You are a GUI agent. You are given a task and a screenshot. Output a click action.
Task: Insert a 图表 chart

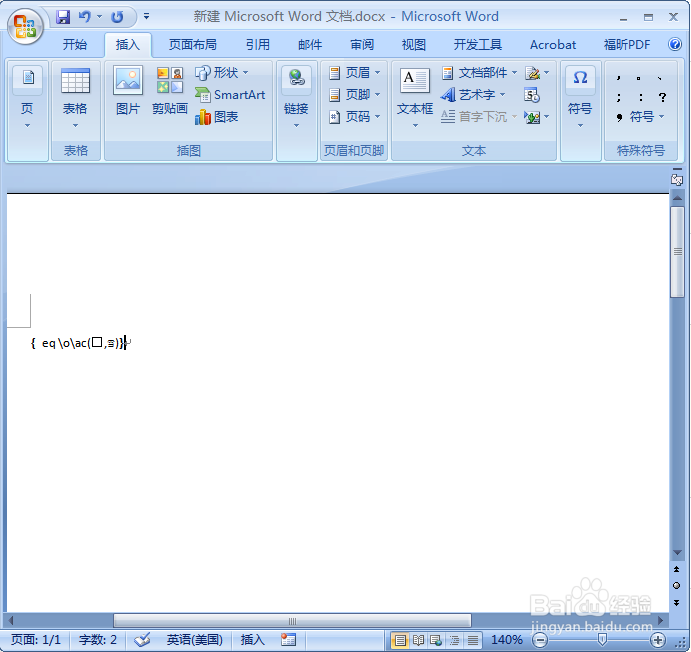pyautogui.click(x=216, y=117)
